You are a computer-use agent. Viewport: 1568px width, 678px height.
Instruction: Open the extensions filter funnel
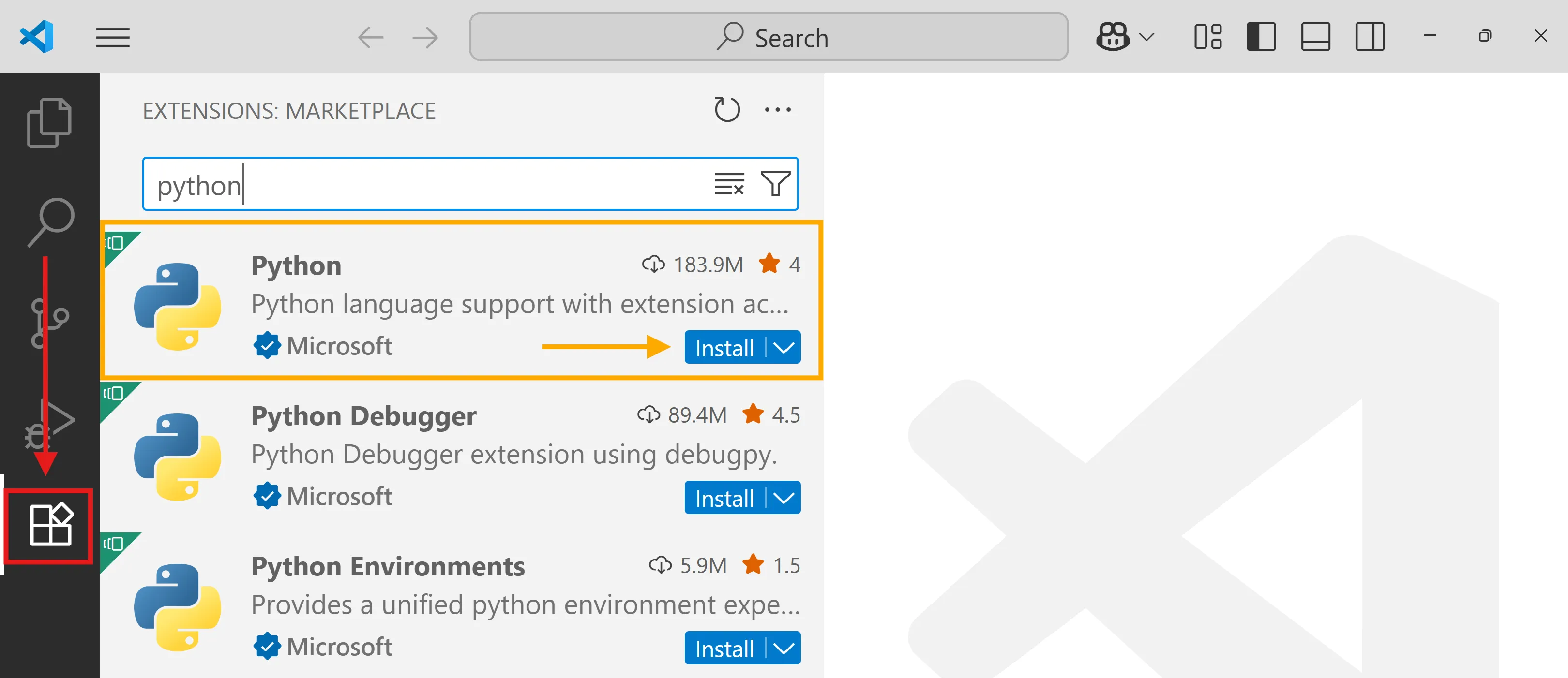click(775, 184)
